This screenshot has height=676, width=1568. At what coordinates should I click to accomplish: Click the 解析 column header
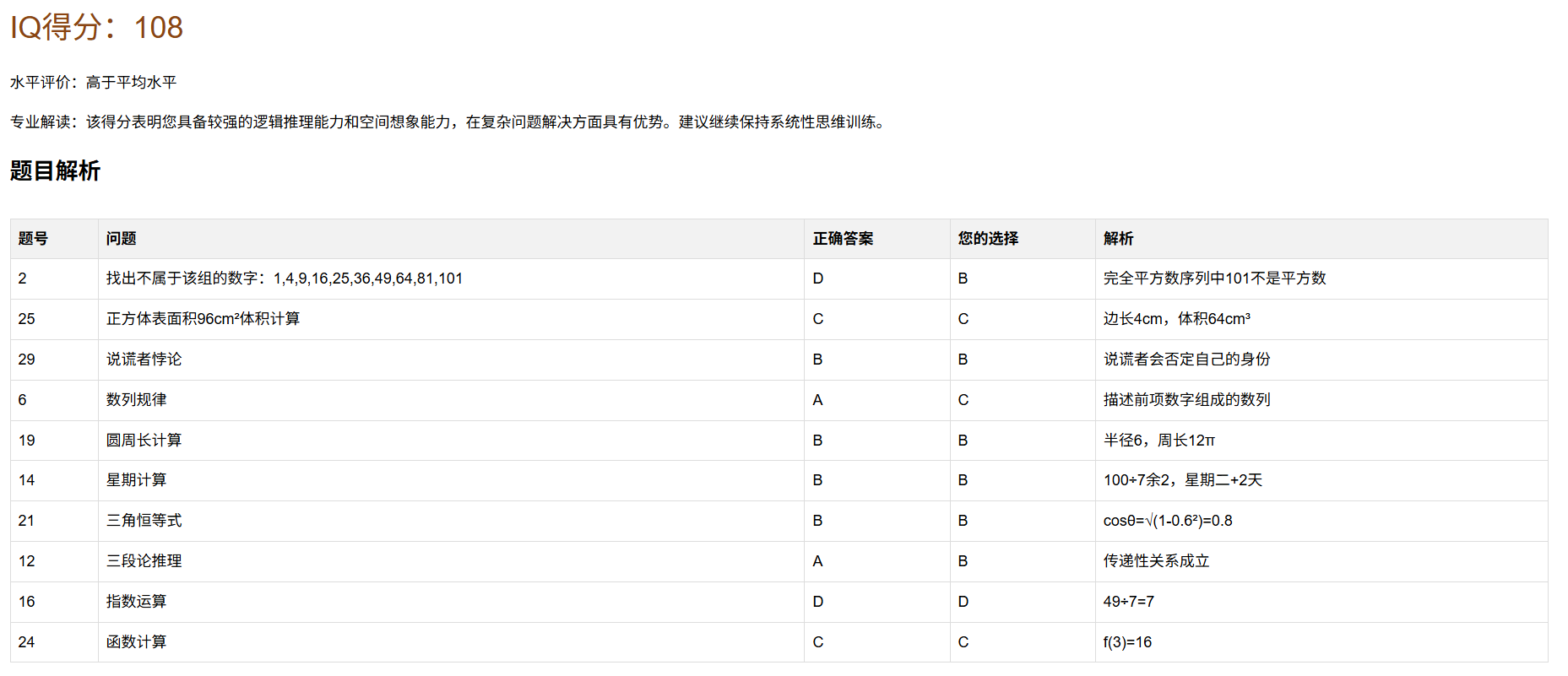(1118, 239)
